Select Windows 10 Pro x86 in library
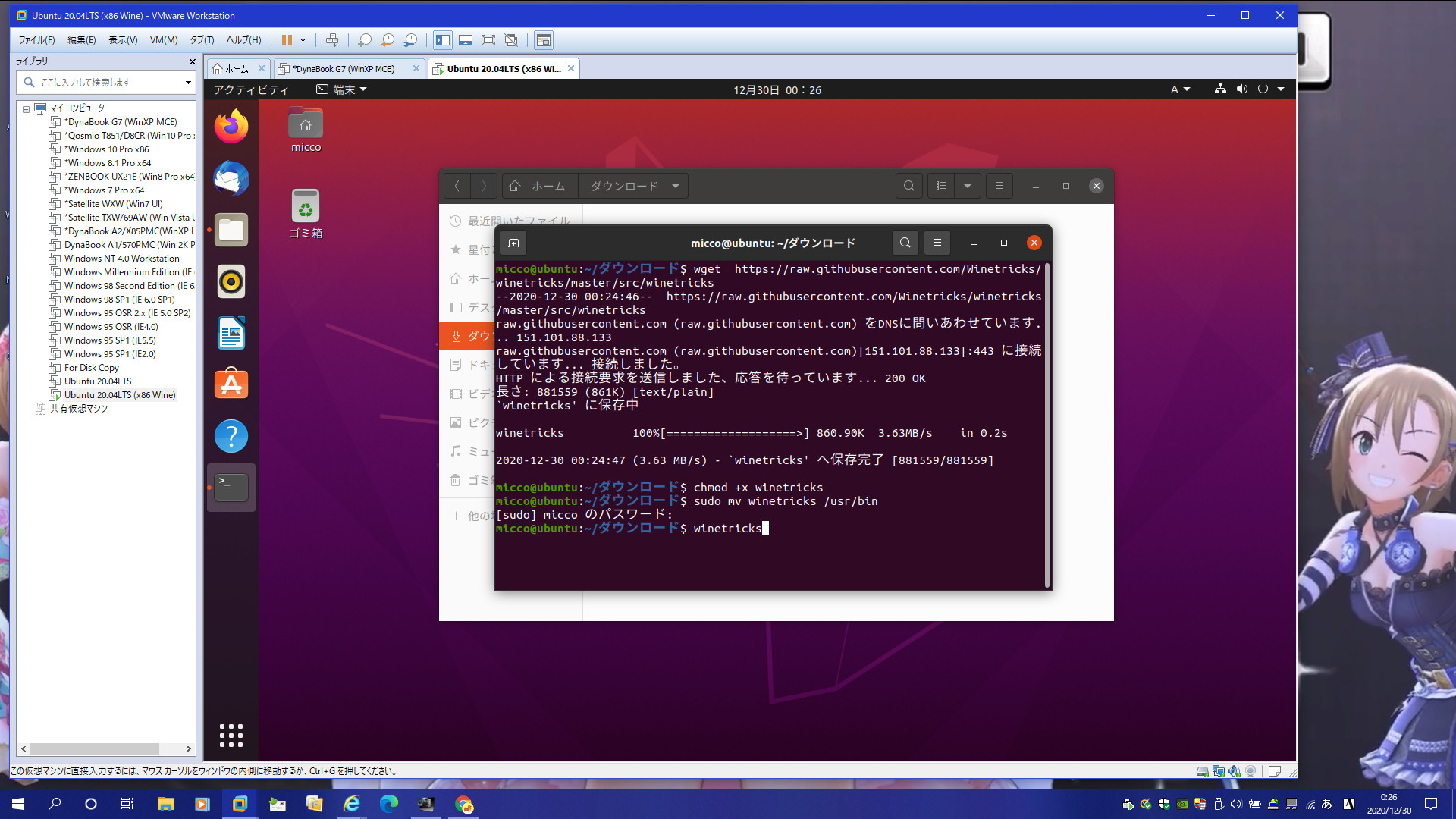1456x819 pixels. [x=106, y=149]
